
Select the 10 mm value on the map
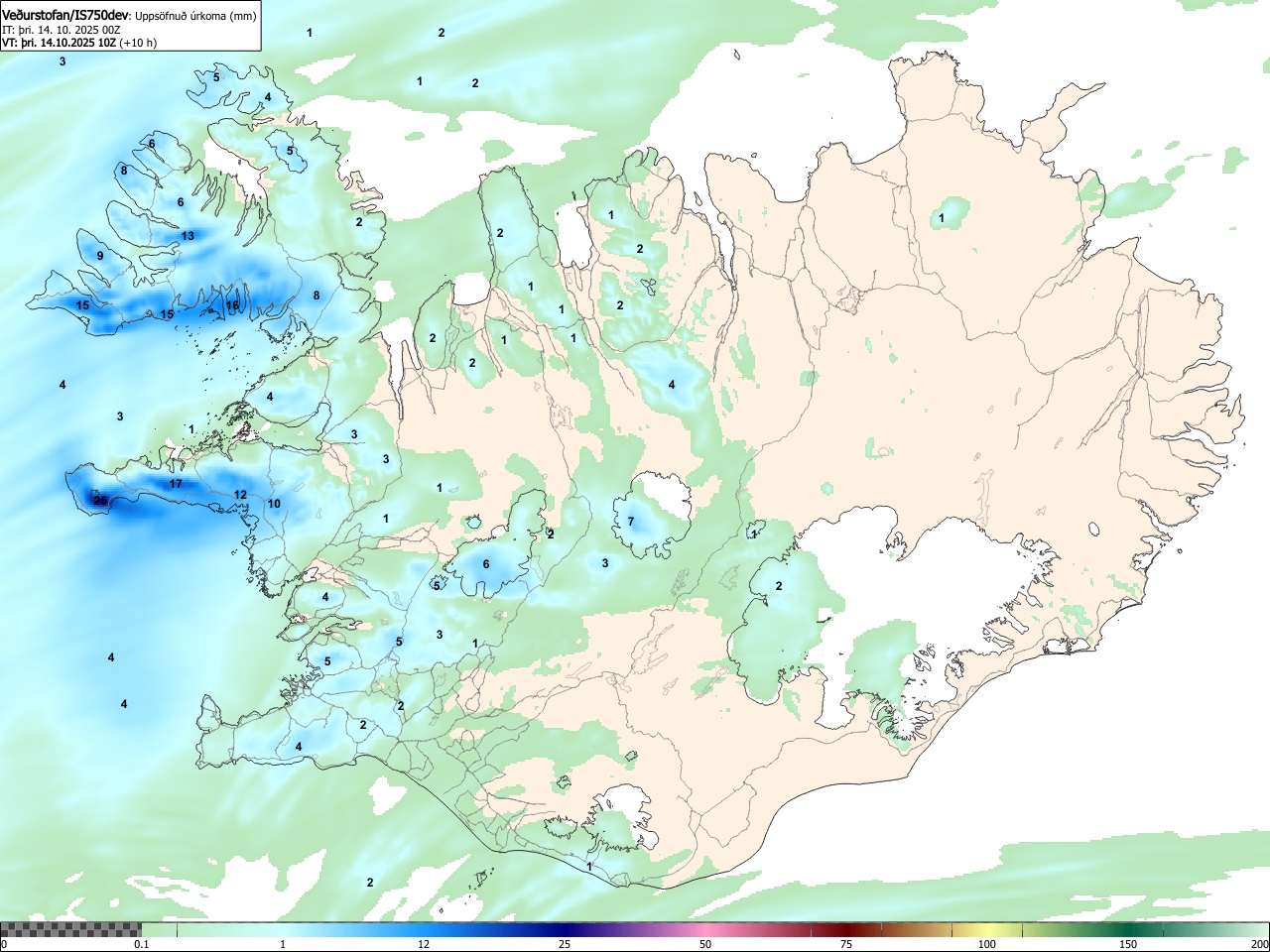(274, 504)
